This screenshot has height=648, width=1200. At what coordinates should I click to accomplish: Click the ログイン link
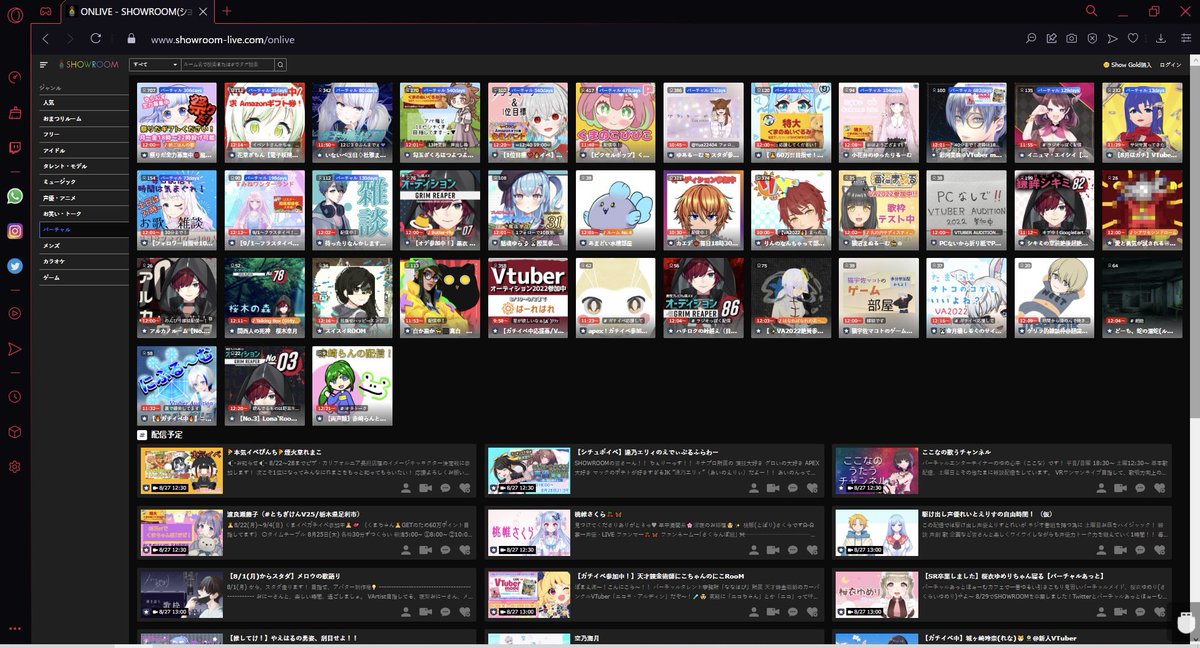1171,64
